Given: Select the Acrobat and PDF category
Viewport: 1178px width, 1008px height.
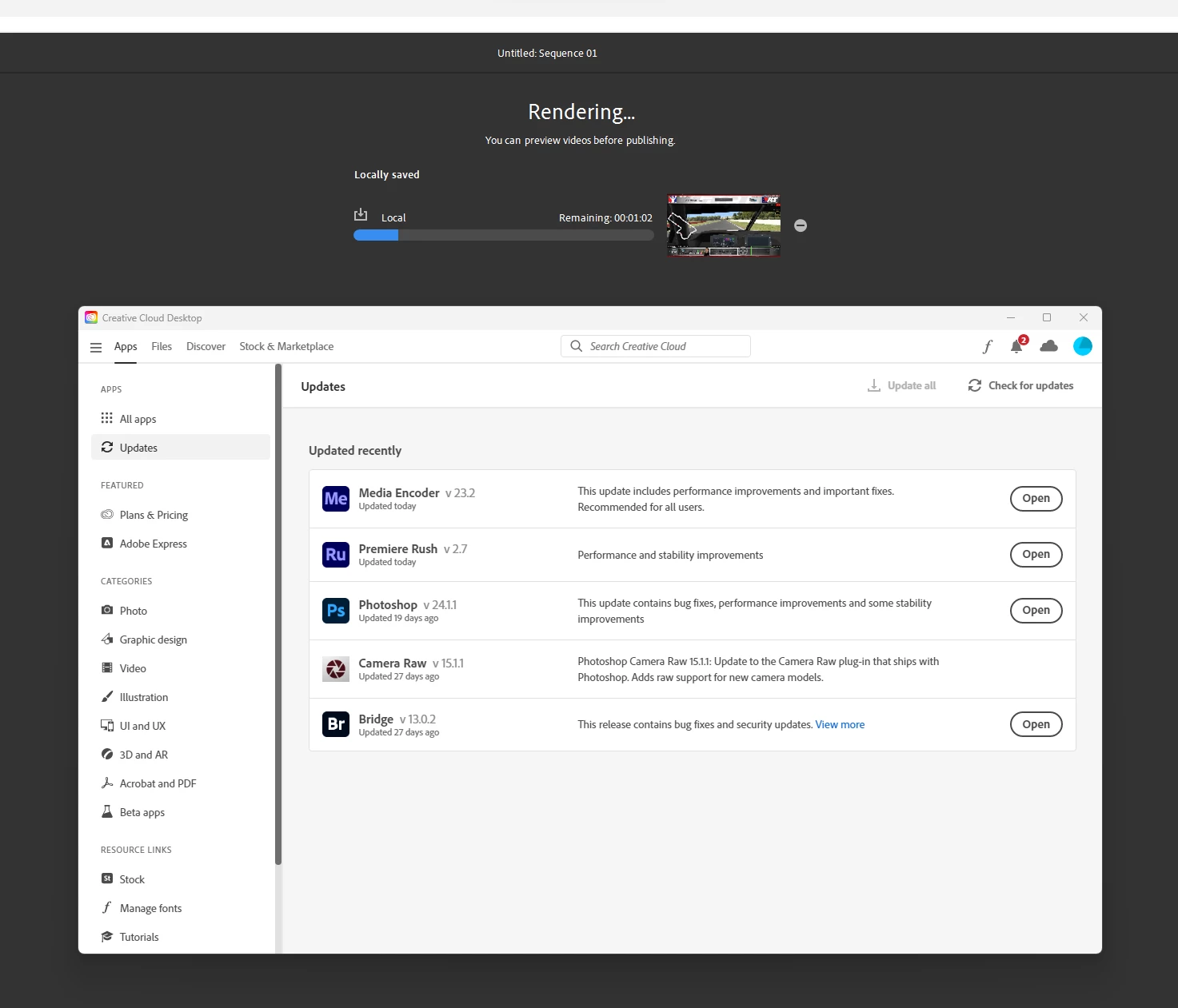Looking at the screenshot, I should pos(181,783).
